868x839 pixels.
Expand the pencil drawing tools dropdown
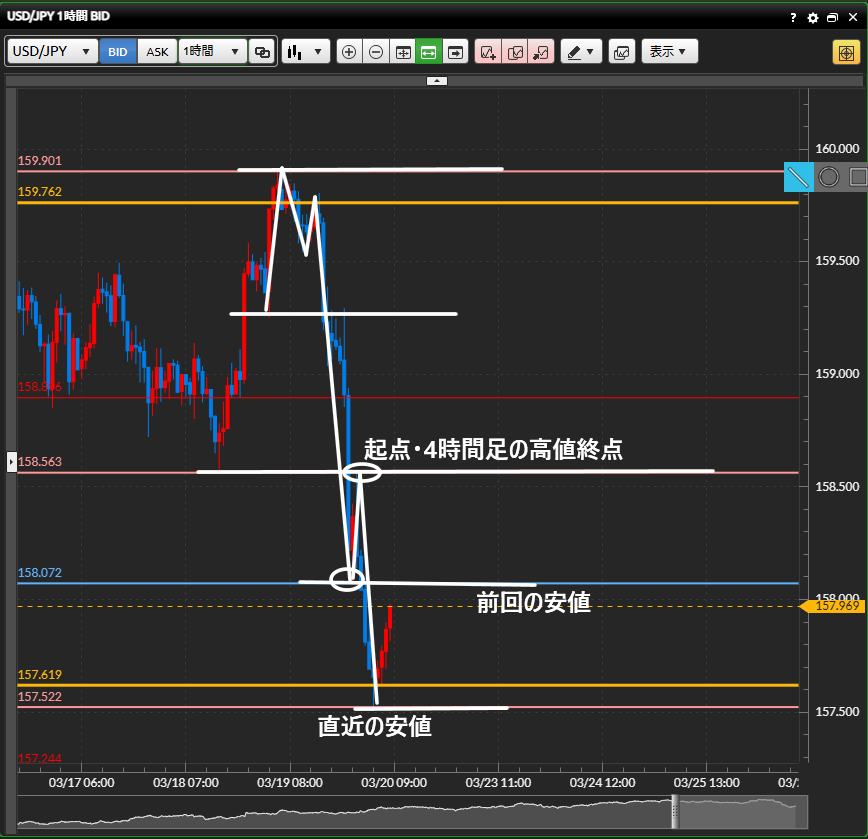[581, 52]
